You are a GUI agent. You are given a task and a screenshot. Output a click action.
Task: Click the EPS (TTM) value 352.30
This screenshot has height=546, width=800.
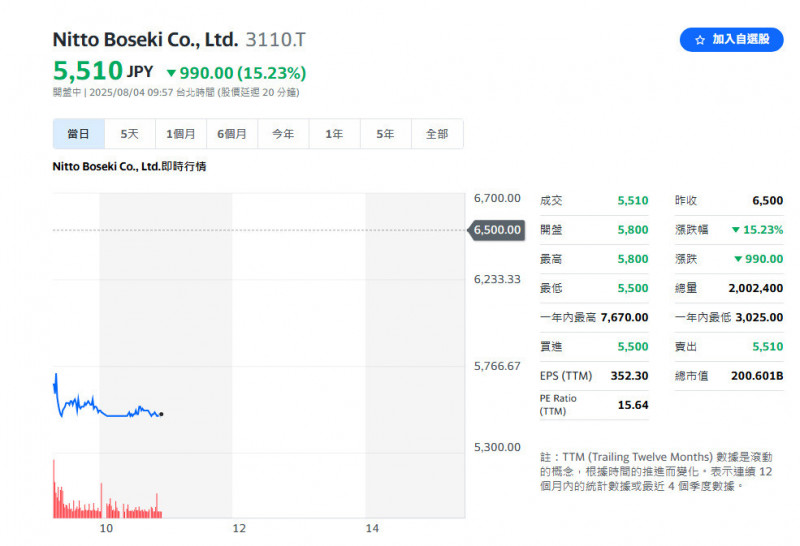tap(630, 376)
